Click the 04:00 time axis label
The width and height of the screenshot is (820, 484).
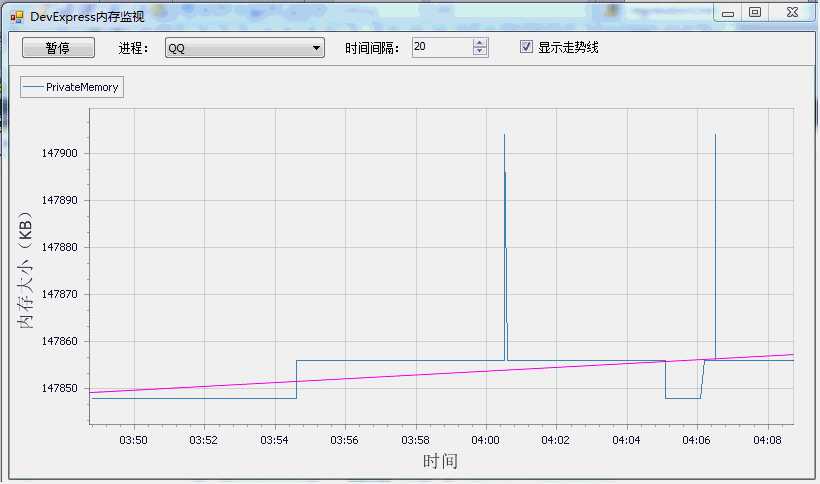(486, 440)
